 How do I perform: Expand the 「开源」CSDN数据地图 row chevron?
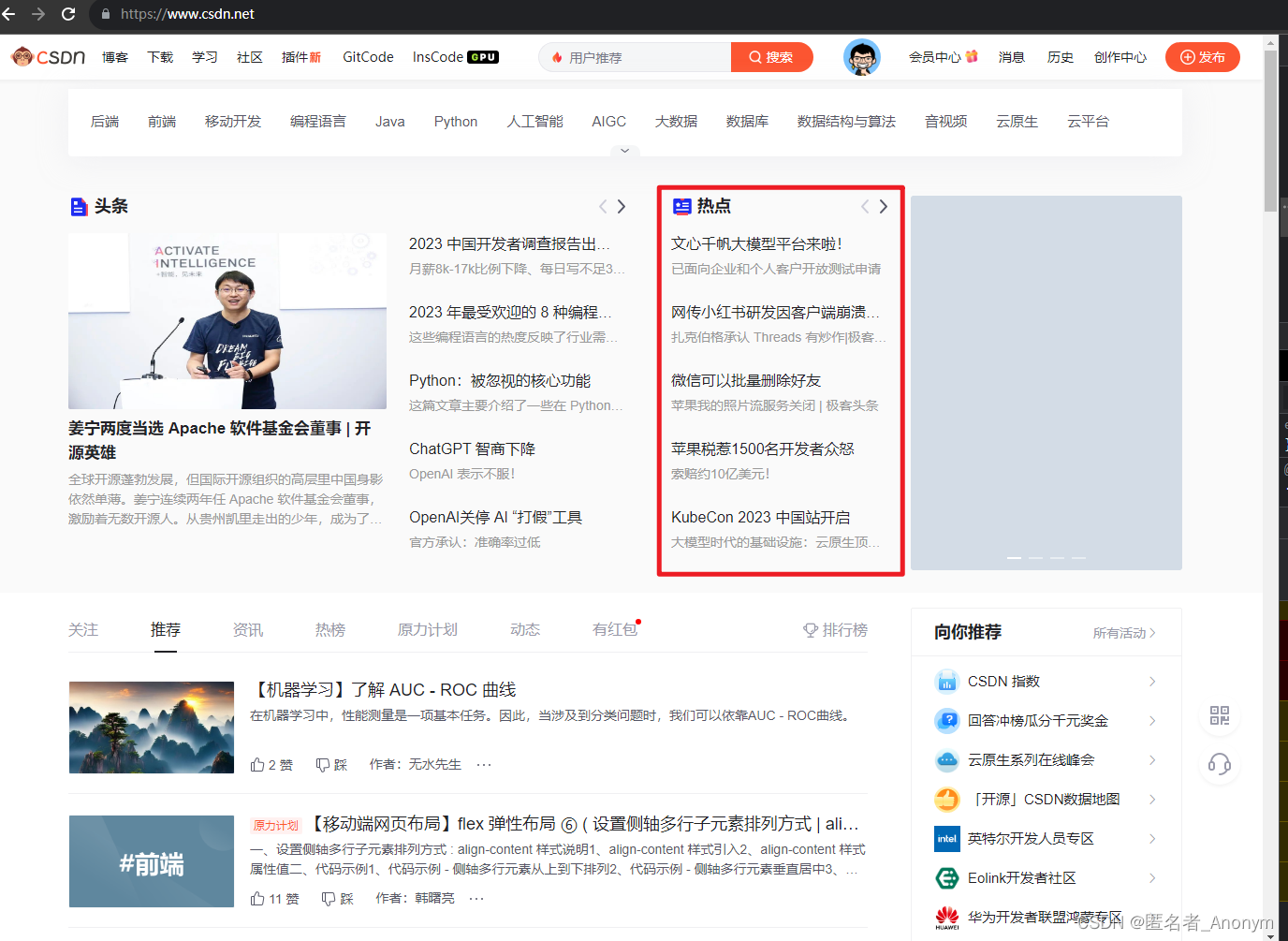point(1152,800)
